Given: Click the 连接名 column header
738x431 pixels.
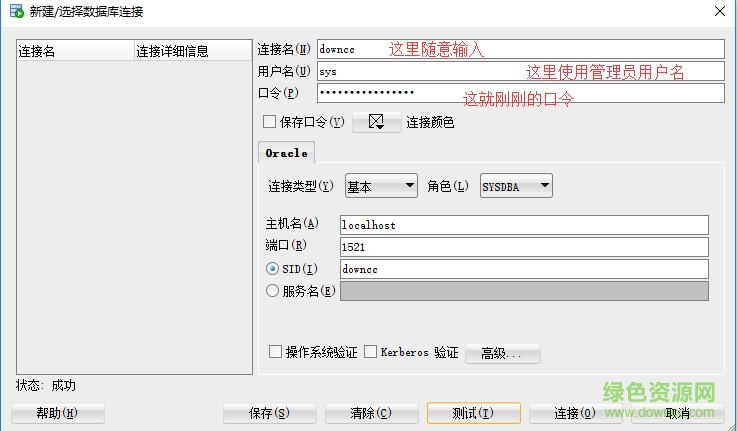Looking at the screenshot, I should tap(75, 51).
